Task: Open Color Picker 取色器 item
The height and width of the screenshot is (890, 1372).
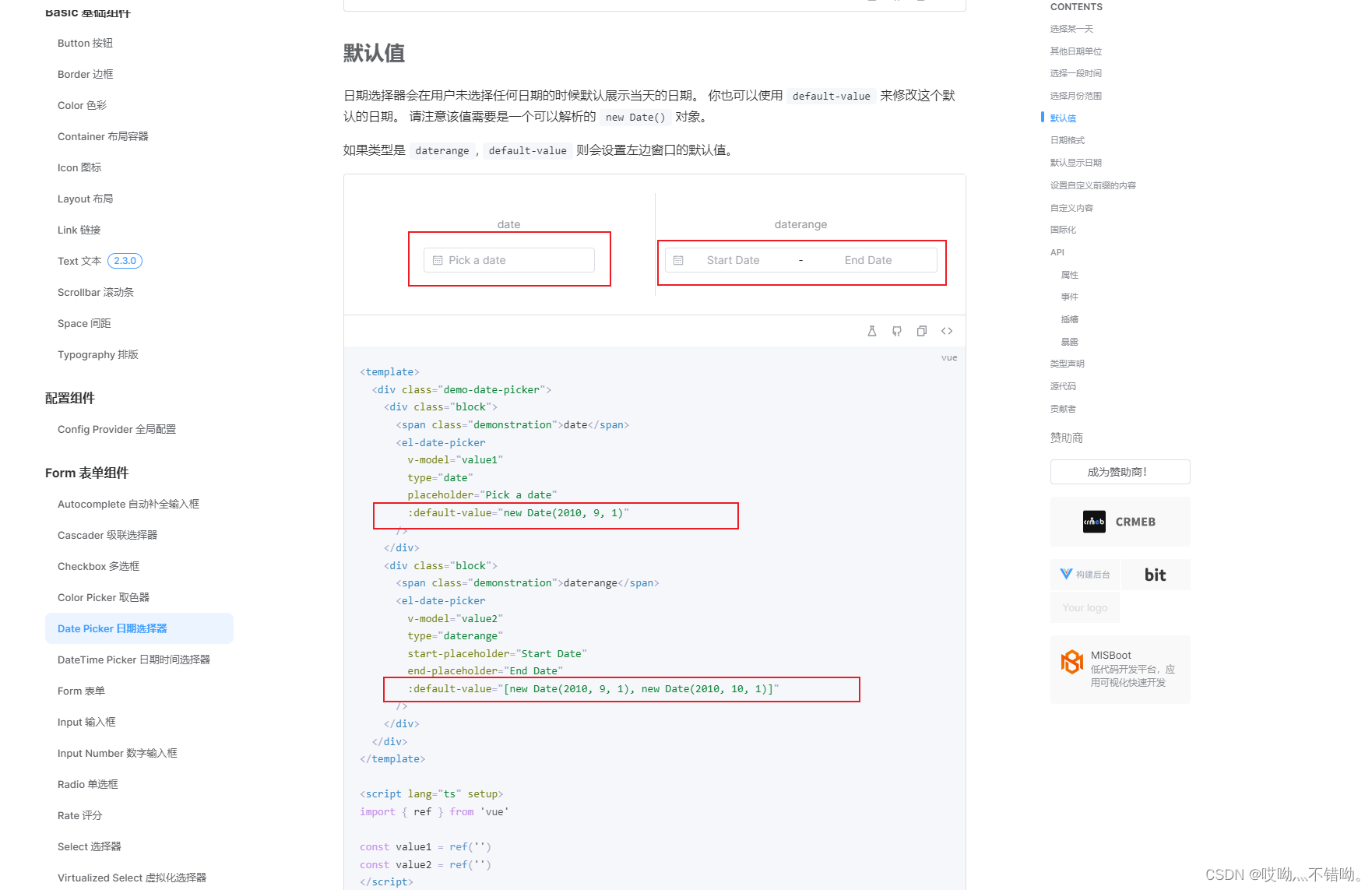Action: click(104, 597)
